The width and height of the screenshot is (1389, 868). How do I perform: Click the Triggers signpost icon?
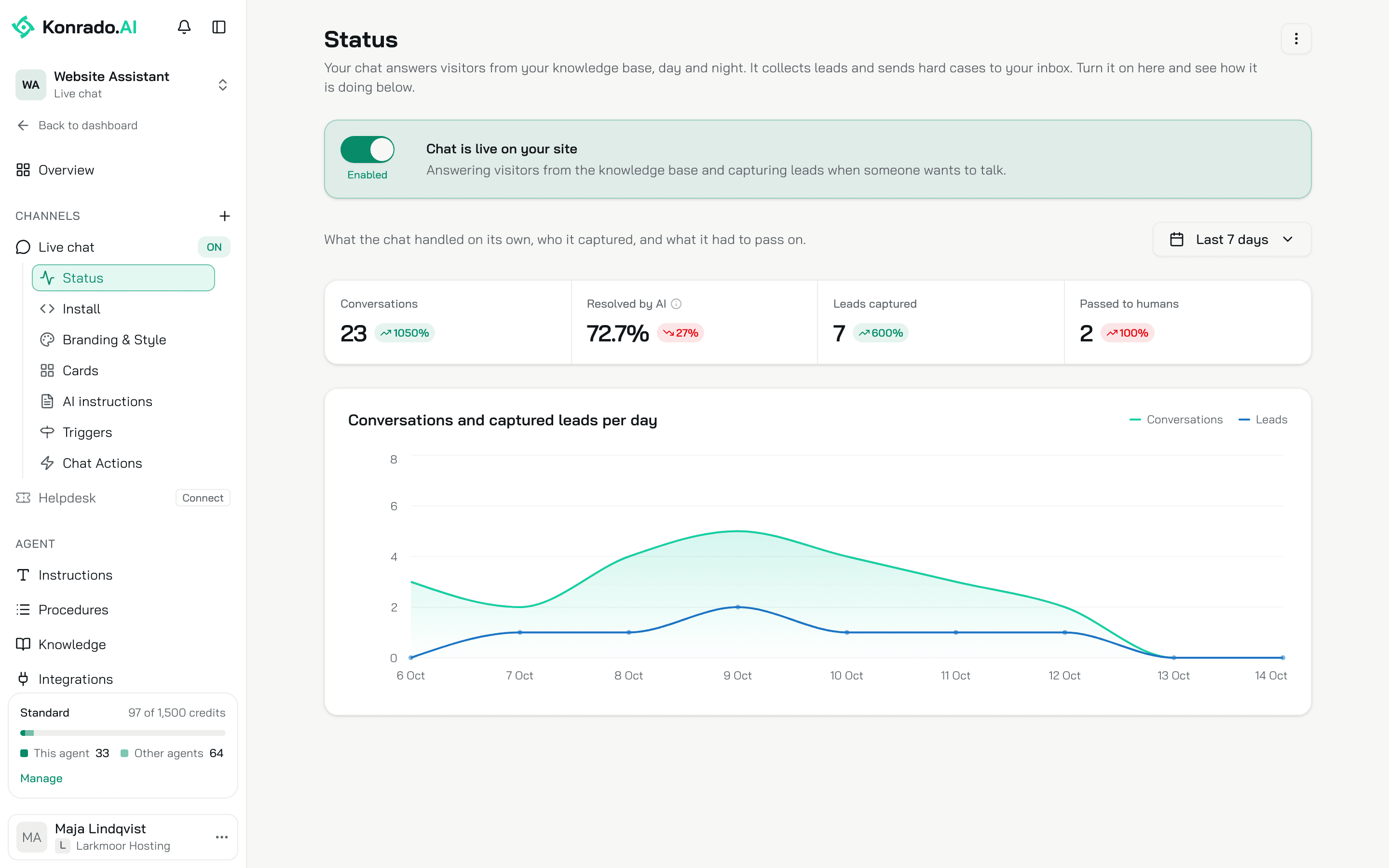[47, 432]
